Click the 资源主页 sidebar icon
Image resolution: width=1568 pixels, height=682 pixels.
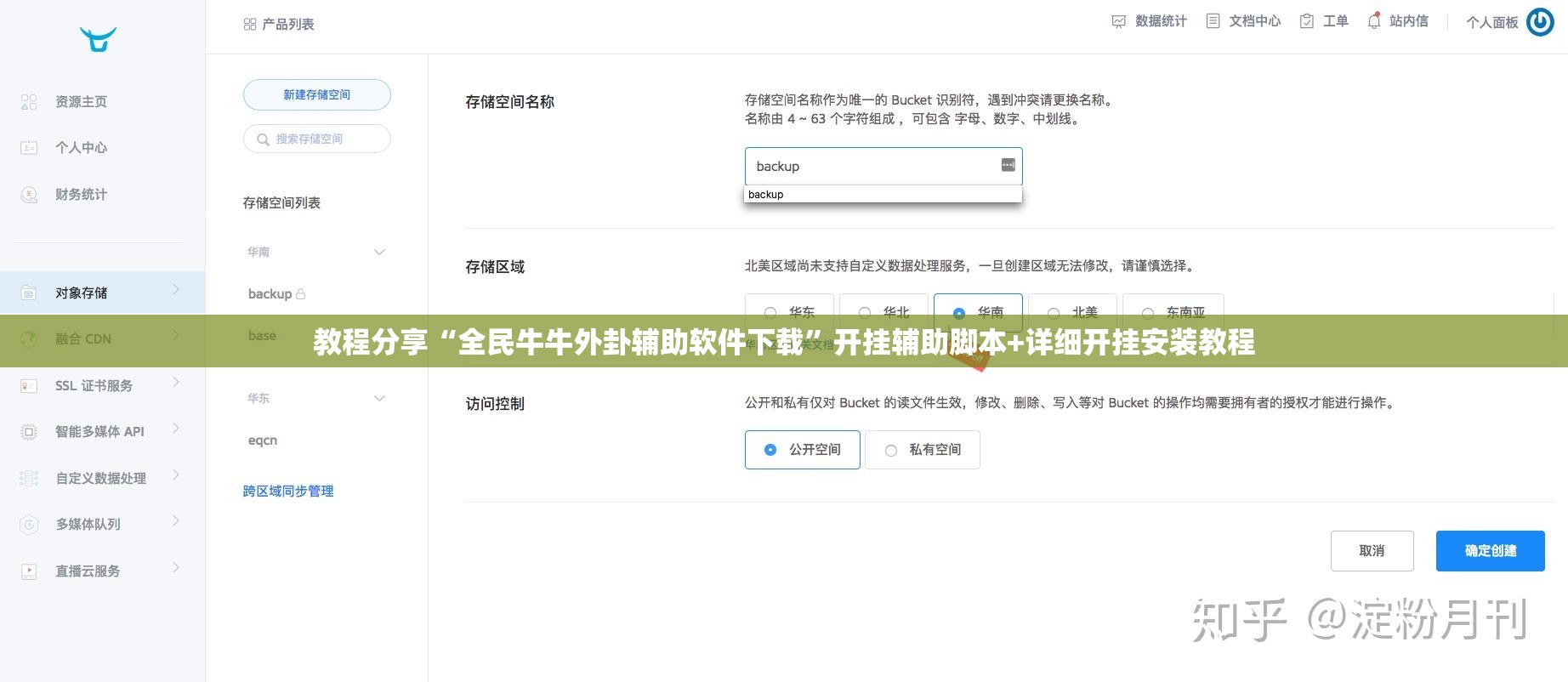pos(29,102)
